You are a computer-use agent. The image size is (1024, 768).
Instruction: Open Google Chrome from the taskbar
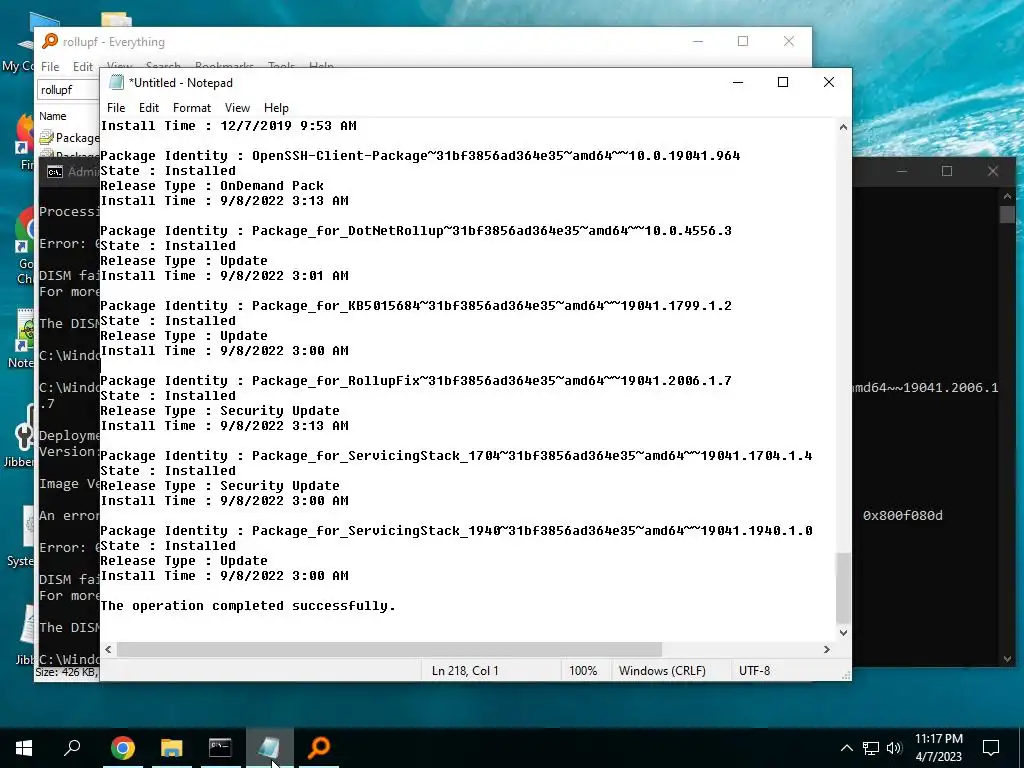pos(123,748)
